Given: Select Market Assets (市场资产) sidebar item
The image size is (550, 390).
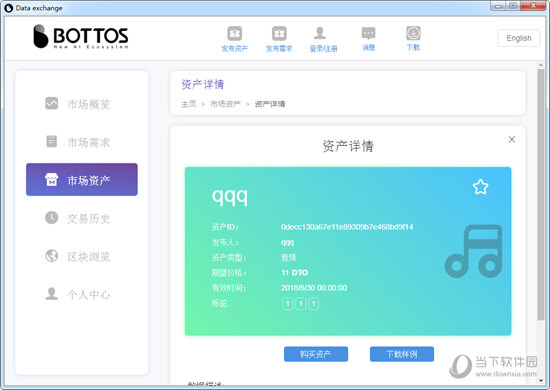Looking at the screenshot, I should tap(82, 180).
